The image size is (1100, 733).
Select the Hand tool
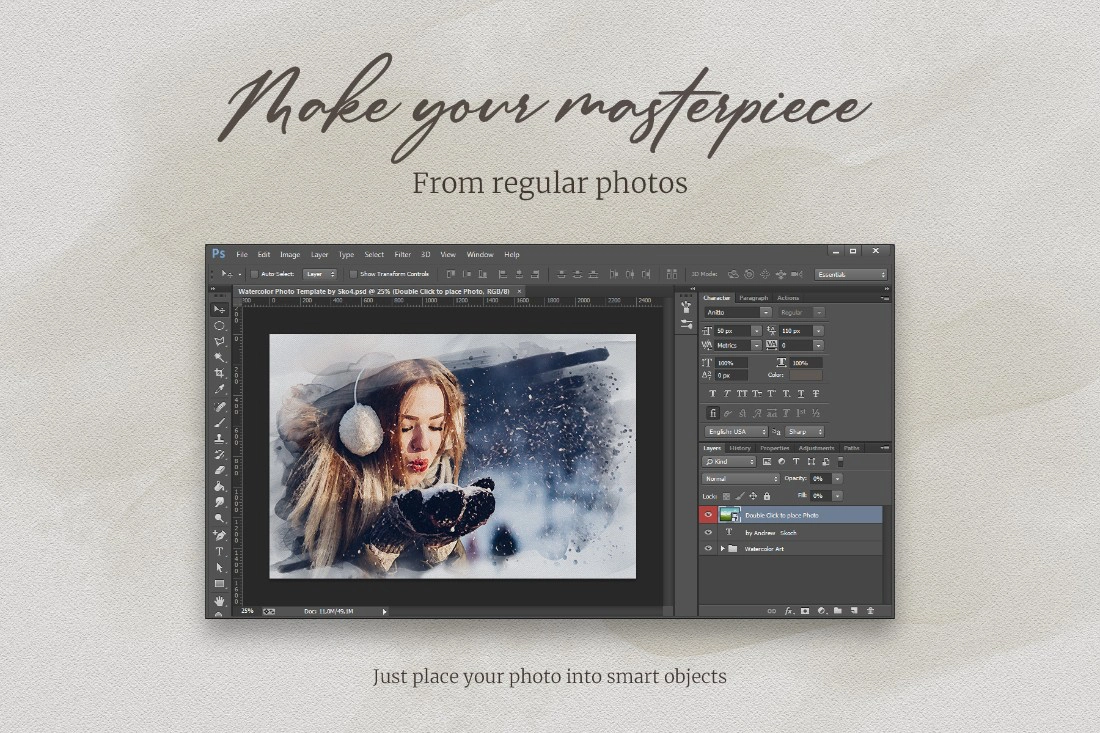(220, 600)
